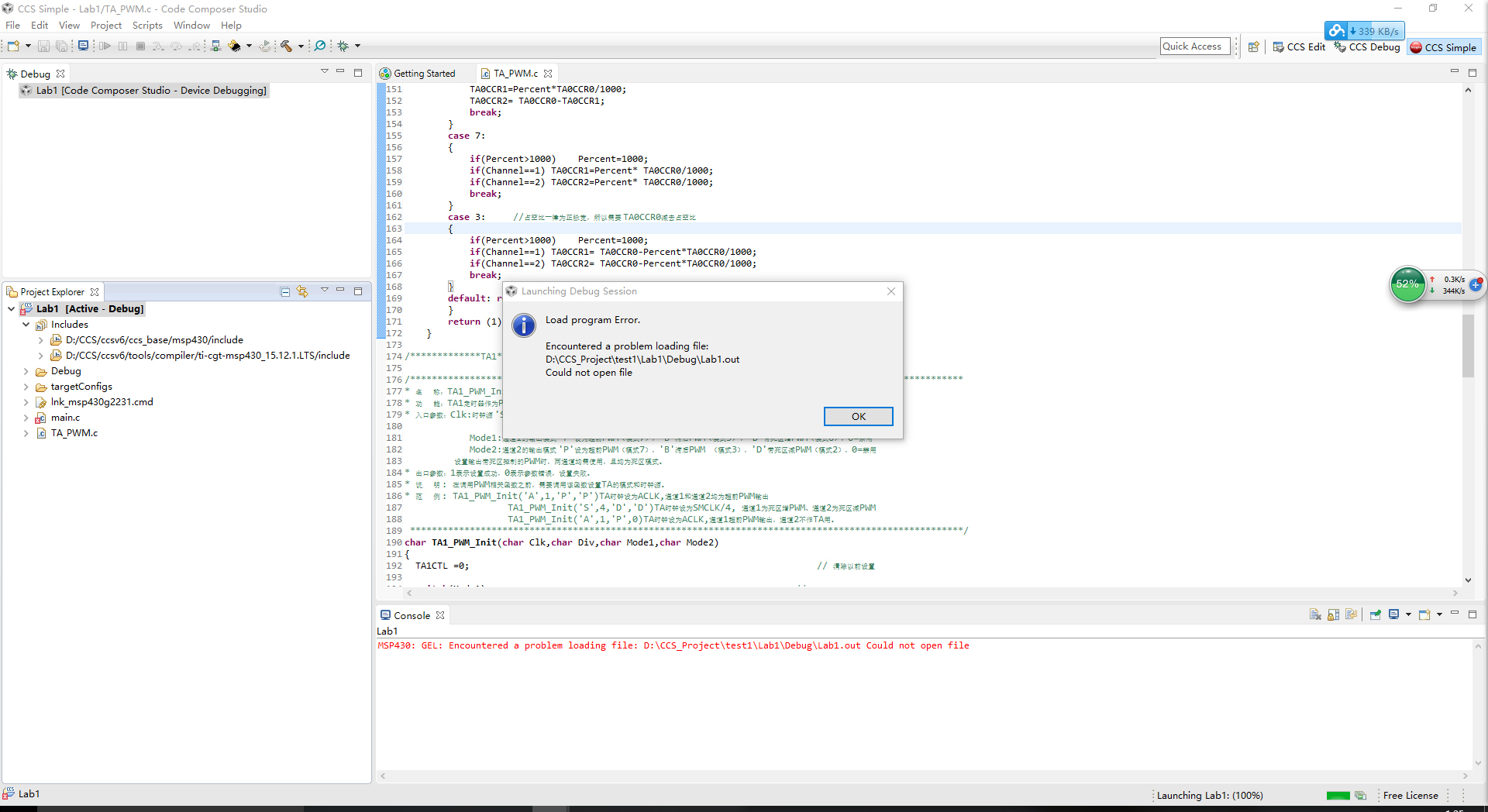Screen dimensions: 1488x812
Task: Expand the Debug folder in Project Explorer
Action: (26, 371)
